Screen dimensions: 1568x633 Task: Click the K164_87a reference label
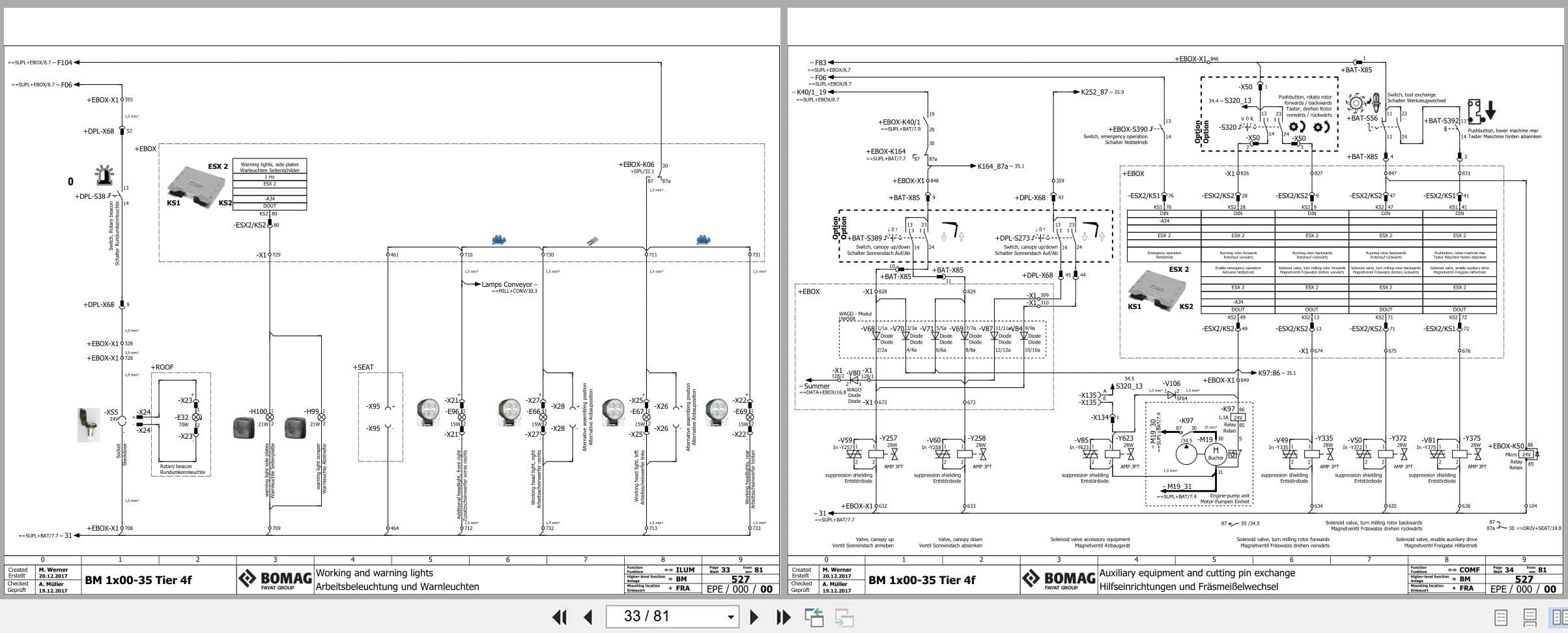coord(1001,166)
